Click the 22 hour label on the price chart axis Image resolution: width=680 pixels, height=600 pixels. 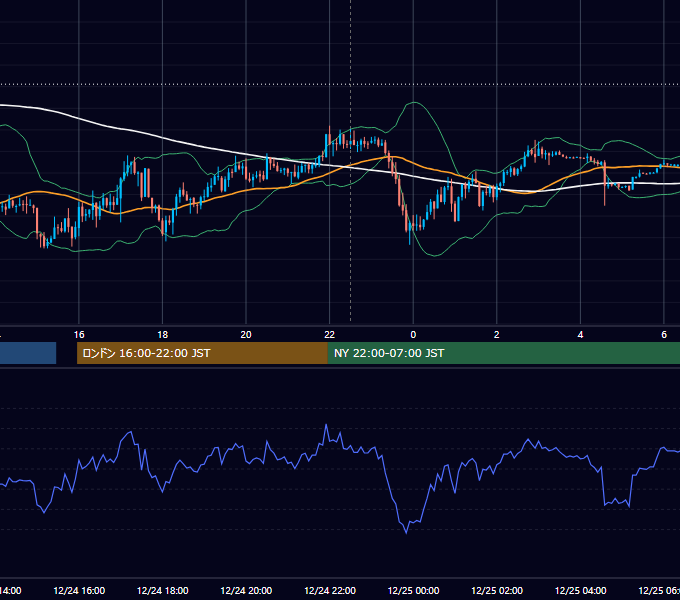point(330,335)
